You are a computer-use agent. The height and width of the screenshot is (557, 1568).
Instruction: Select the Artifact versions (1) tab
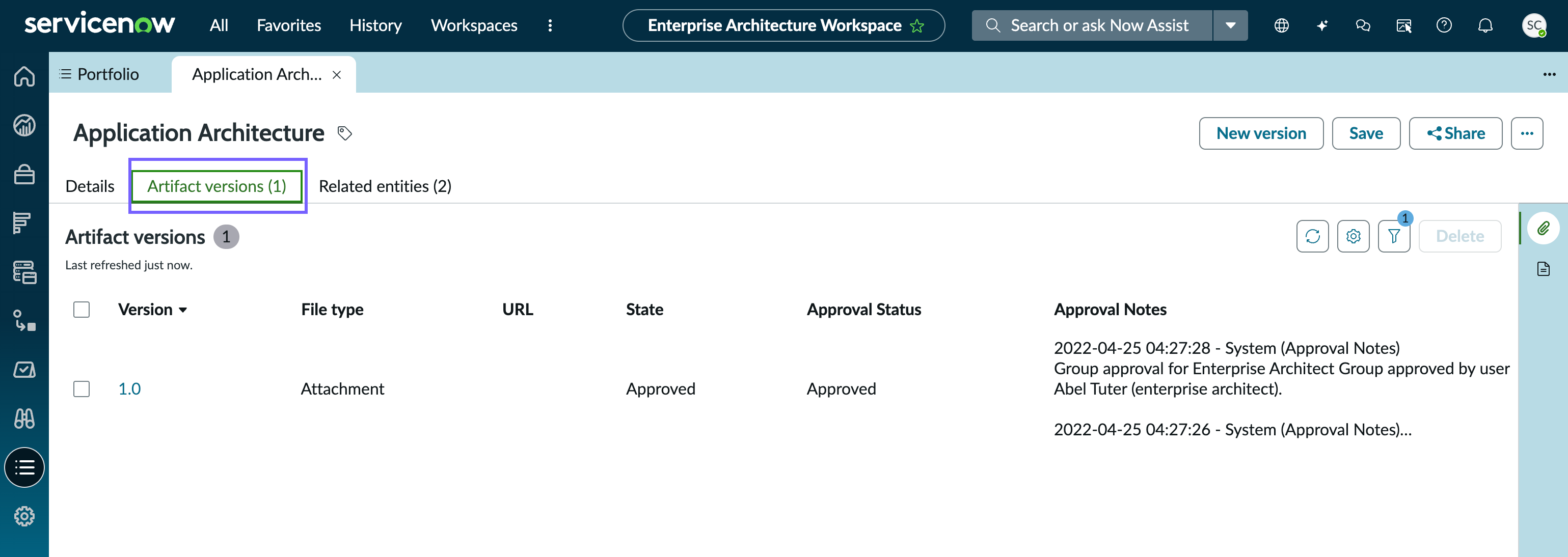(217, 186)
